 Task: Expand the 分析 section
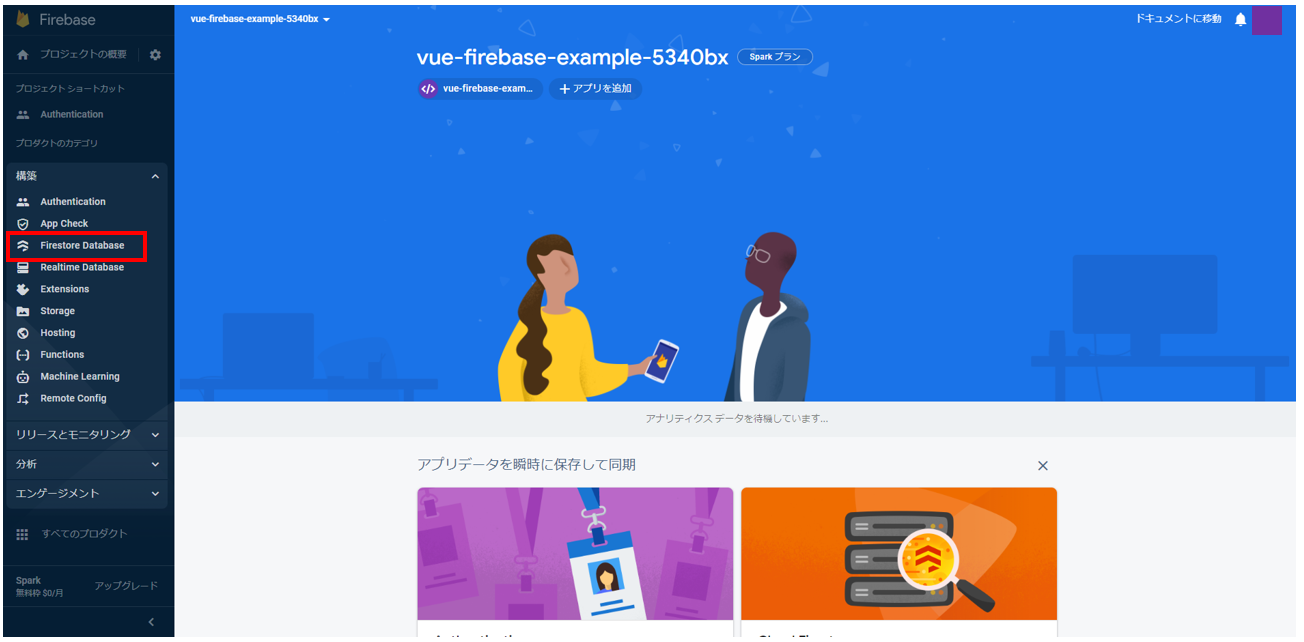tap(87, 464)
